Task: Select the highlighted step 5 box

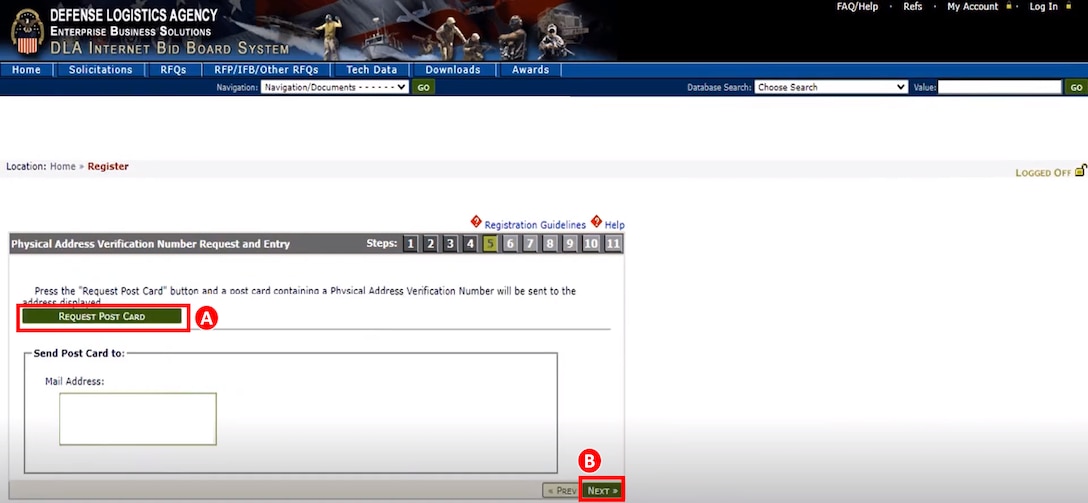Action: (490, 243)
